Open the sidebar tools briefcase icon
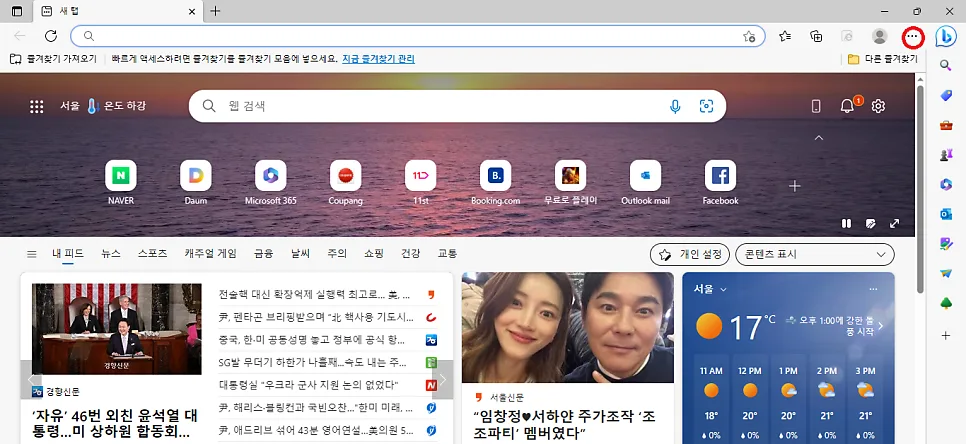This screenshot has width=966, height=444. pyautogui.click(x=946, y=125)
